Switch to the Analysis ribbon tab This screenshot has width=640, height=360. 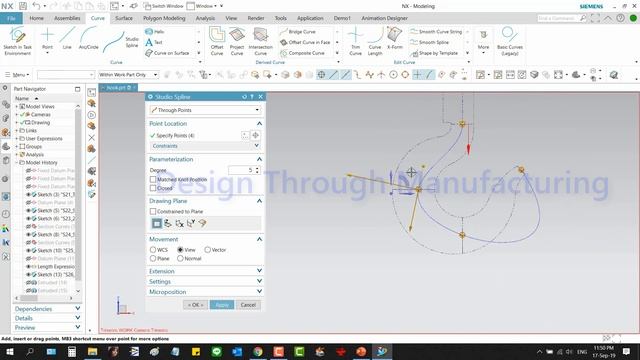205,18
